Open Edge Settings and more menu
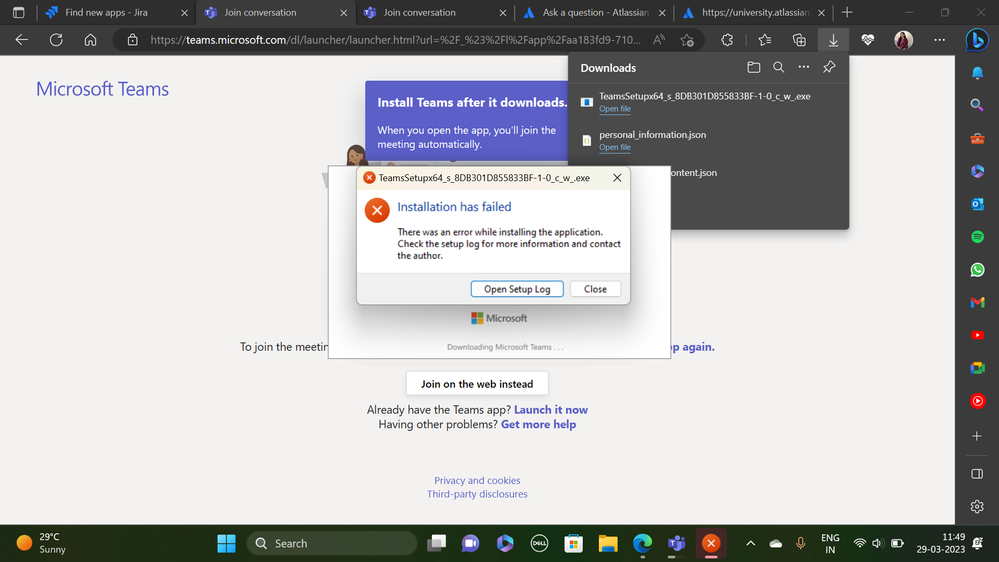999x562 pixels. 939,40
